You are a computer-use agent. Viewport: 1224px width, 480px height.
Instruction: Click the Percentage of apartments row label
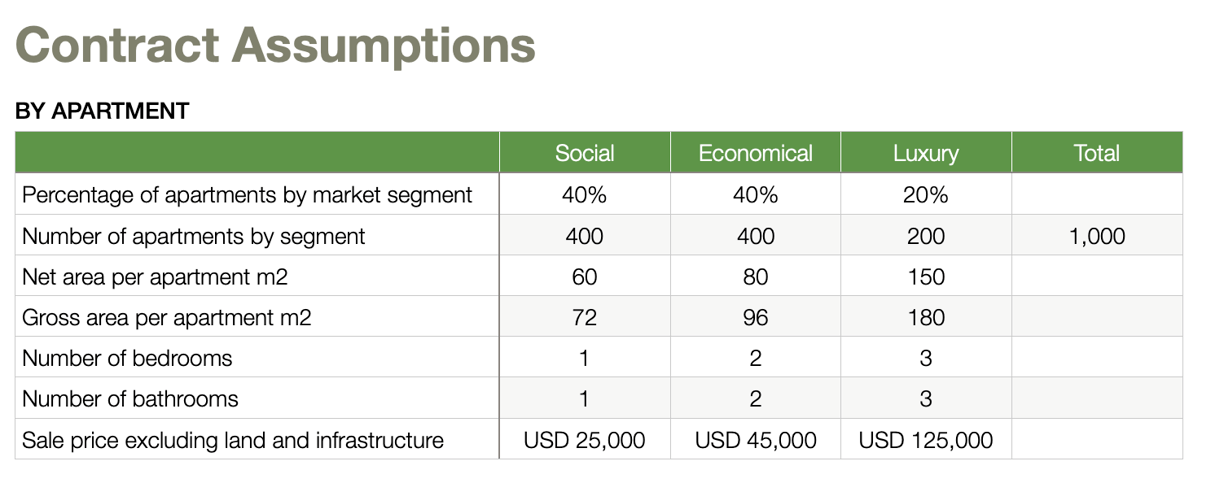[x=247, y=195]
